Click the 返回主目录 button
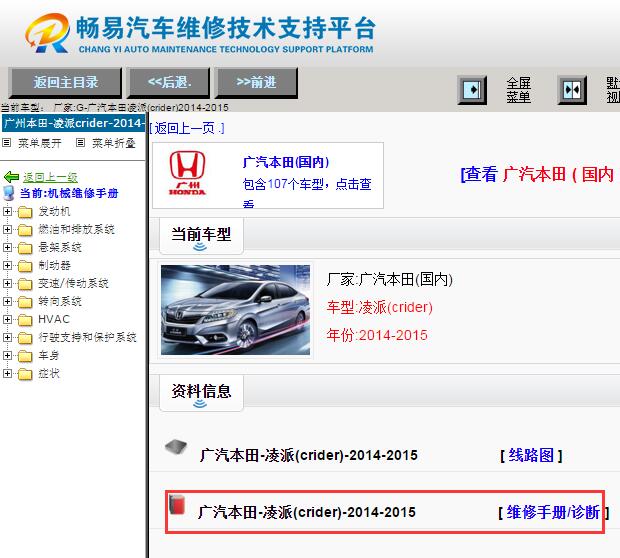The width and height of the screenshot is (620, 558). (65, 83)
